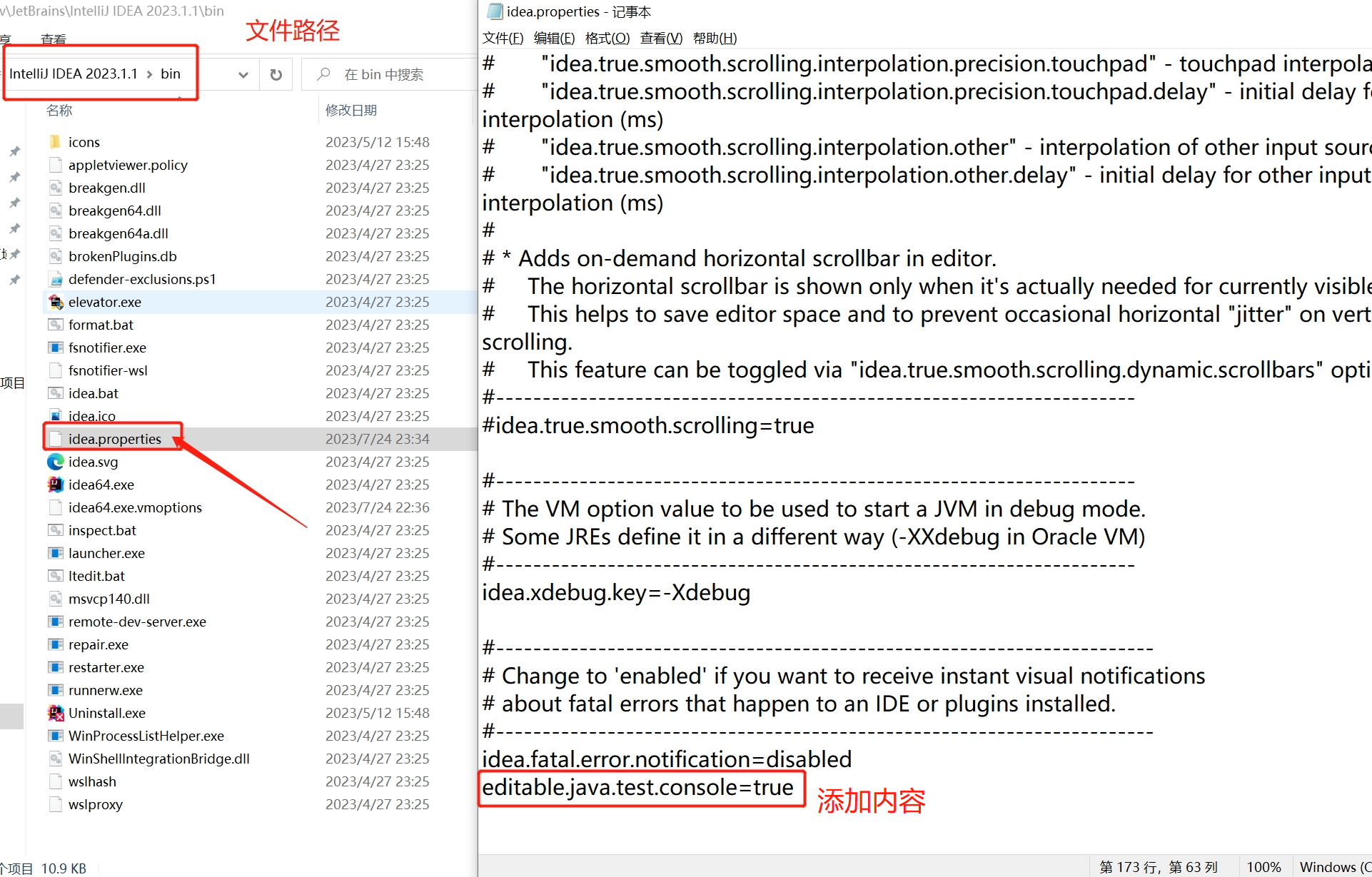Screen dimensions: 1372x877
Task: Expand the breadcrumb chevron before bin
Action: click(149, 74)
